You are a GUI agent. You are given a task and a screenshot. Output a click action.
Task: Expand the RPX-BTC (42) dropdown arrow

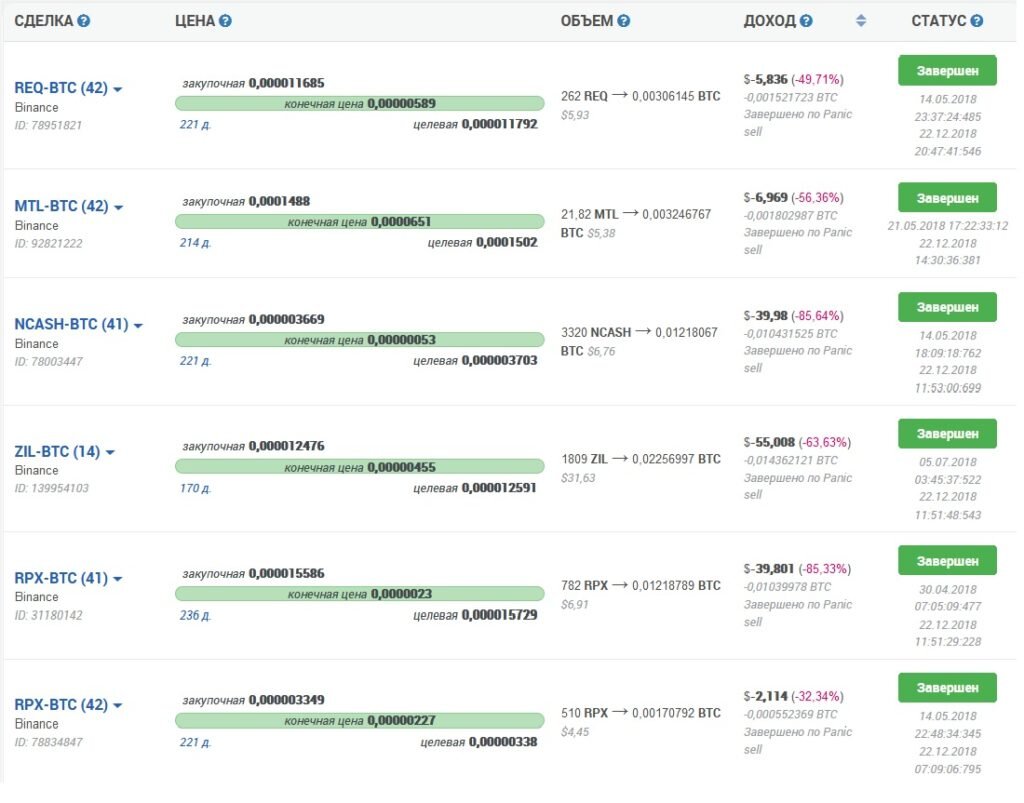coord(118,706)
